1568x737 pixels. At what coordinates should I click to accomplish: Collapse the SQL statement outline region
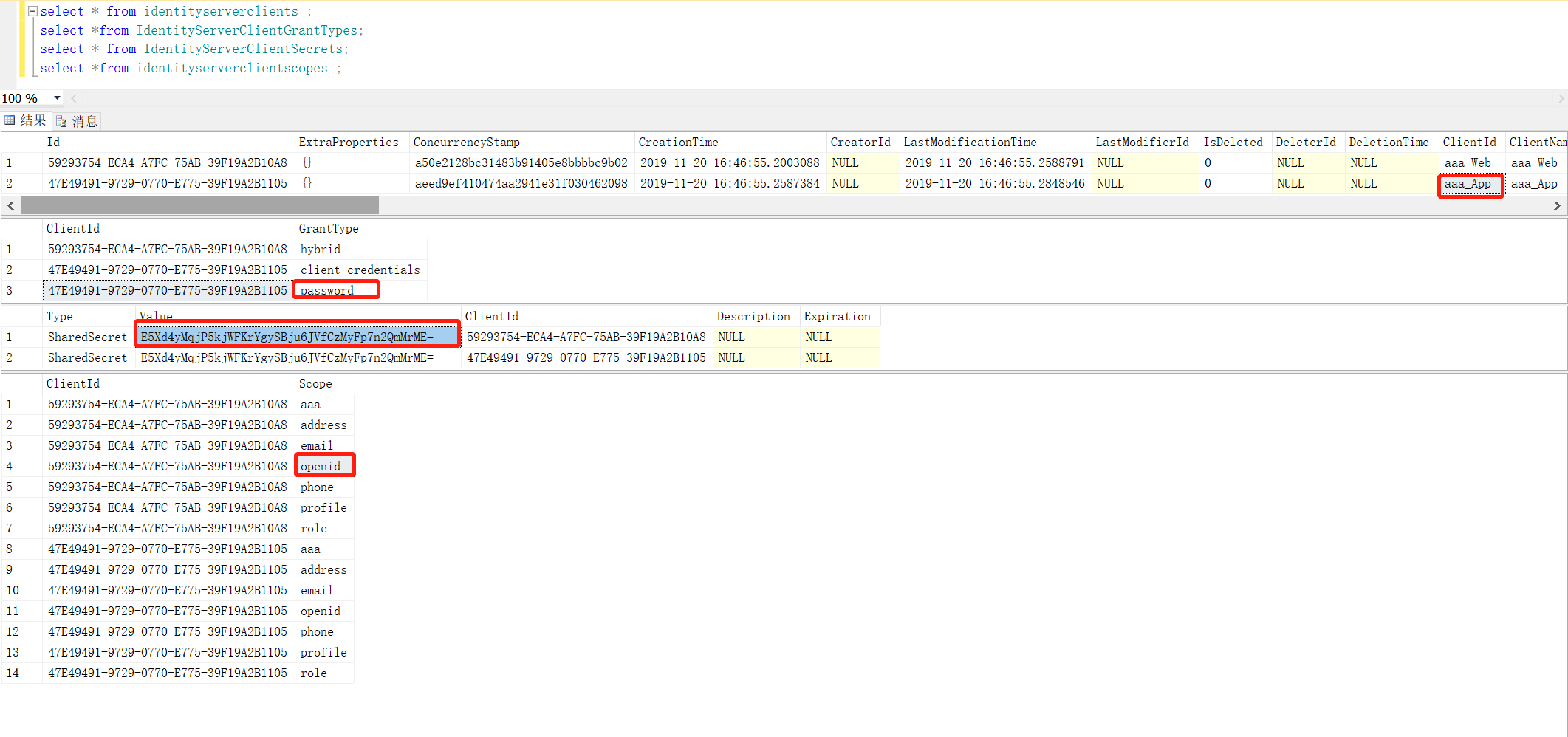click(x=32, y=11)
